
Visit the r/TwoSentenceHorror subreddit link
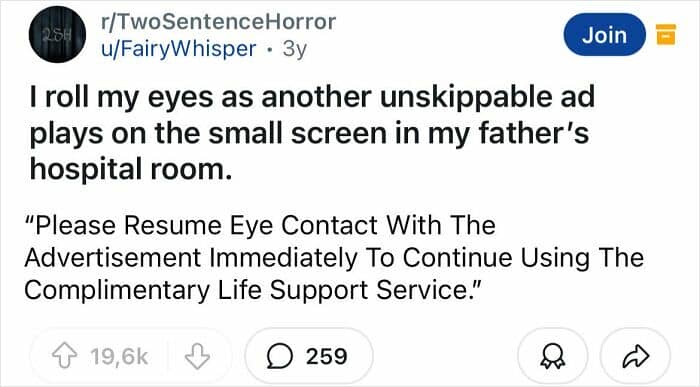pos(218,21)
